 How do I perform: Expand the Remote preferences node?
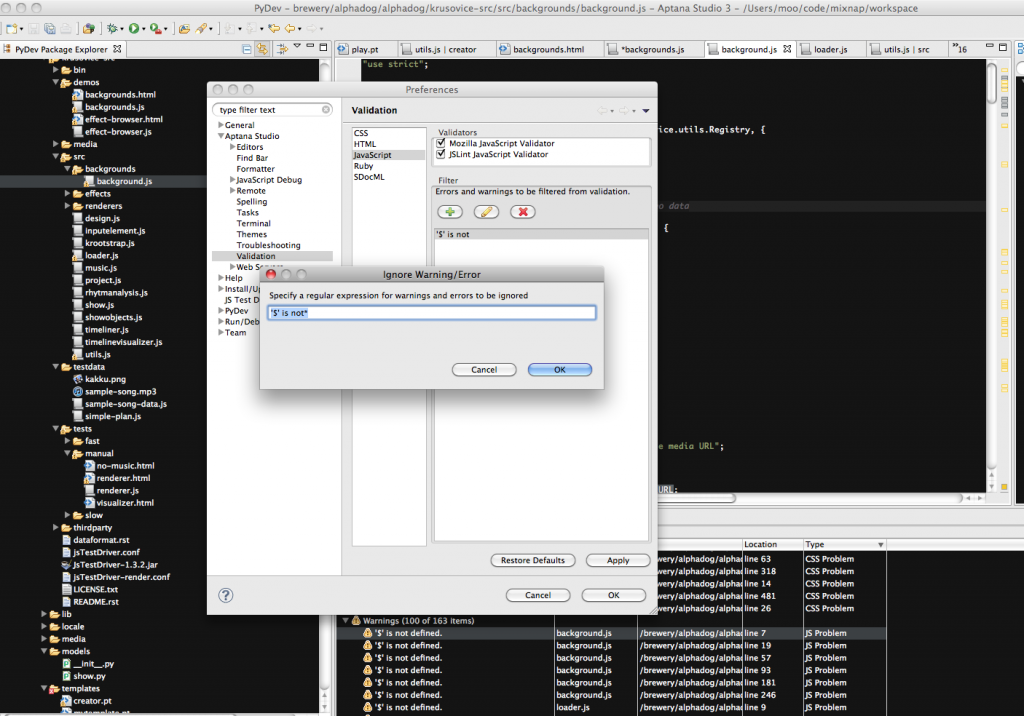pos(232,191)
